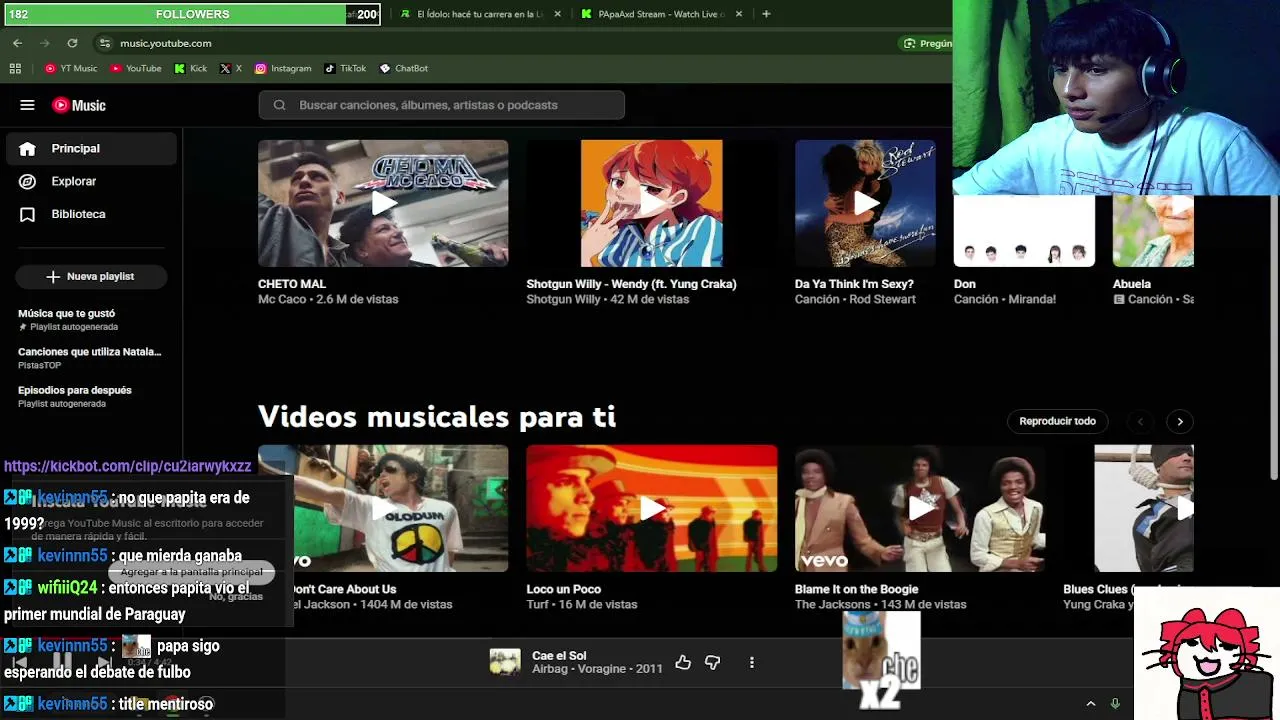Open the Instagram bookmark
1280x720 pixels.
[x=283, y=68]
